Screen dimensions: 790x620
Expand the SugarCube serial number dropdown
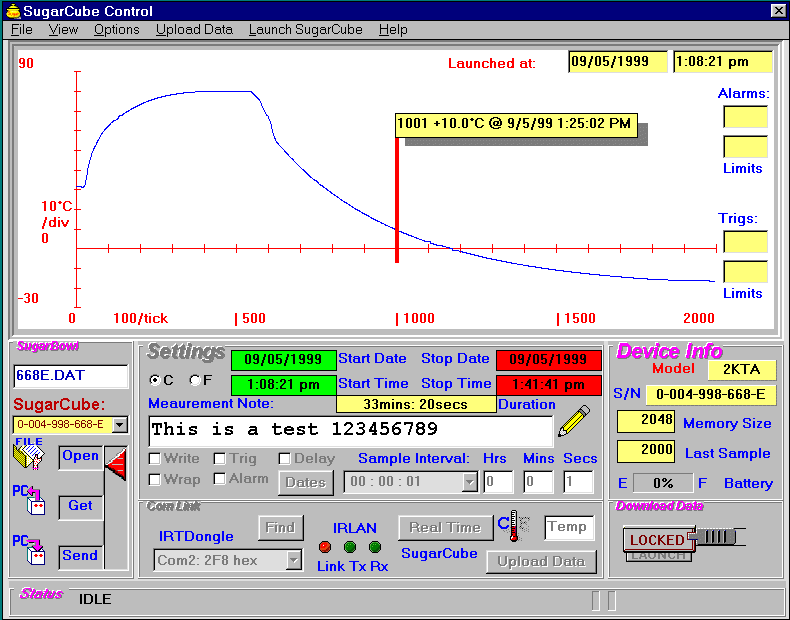click(x=120, y=425)
